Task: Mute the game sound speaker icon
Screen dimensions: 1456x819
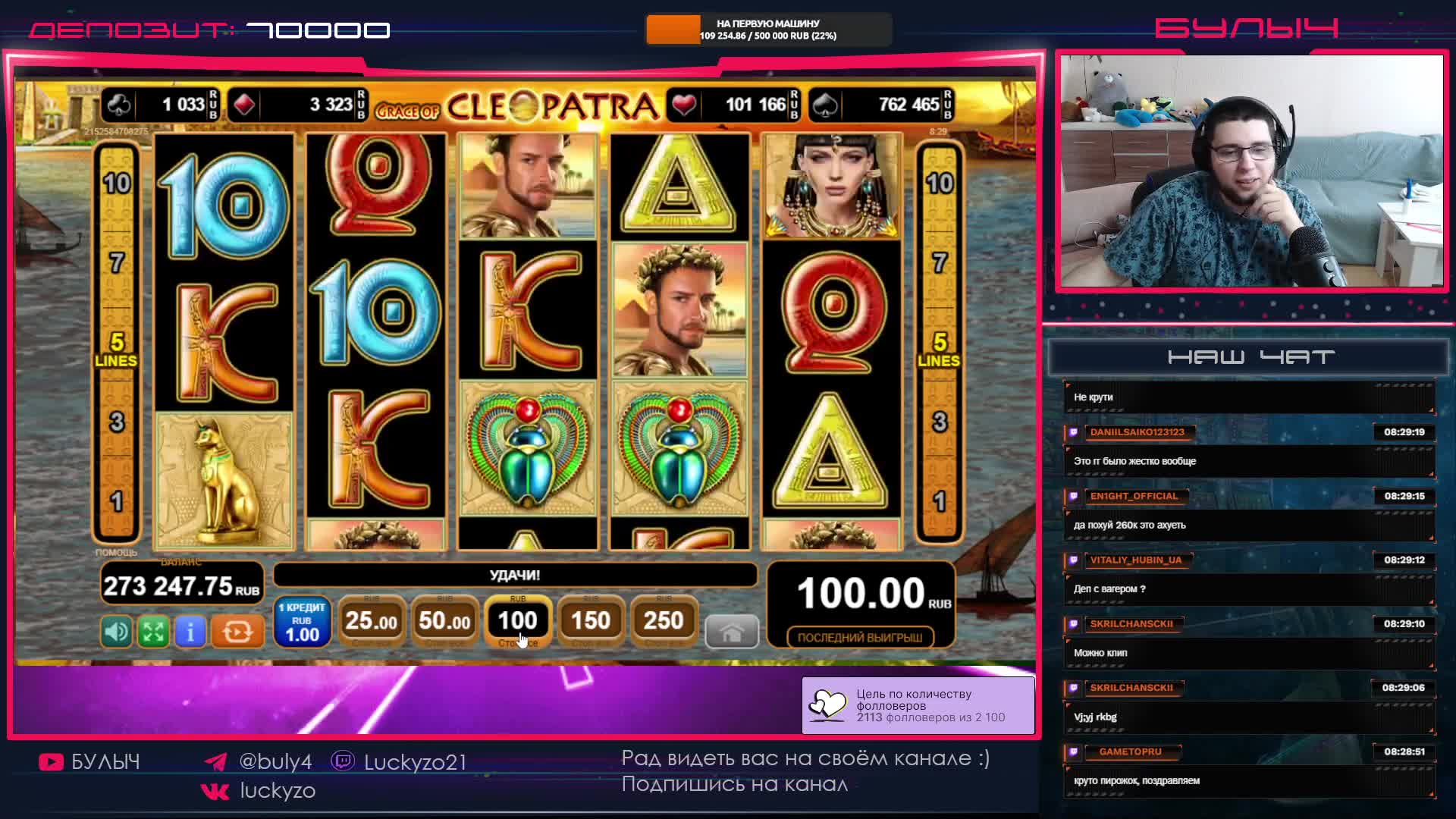Action: [x=117, y=632]
